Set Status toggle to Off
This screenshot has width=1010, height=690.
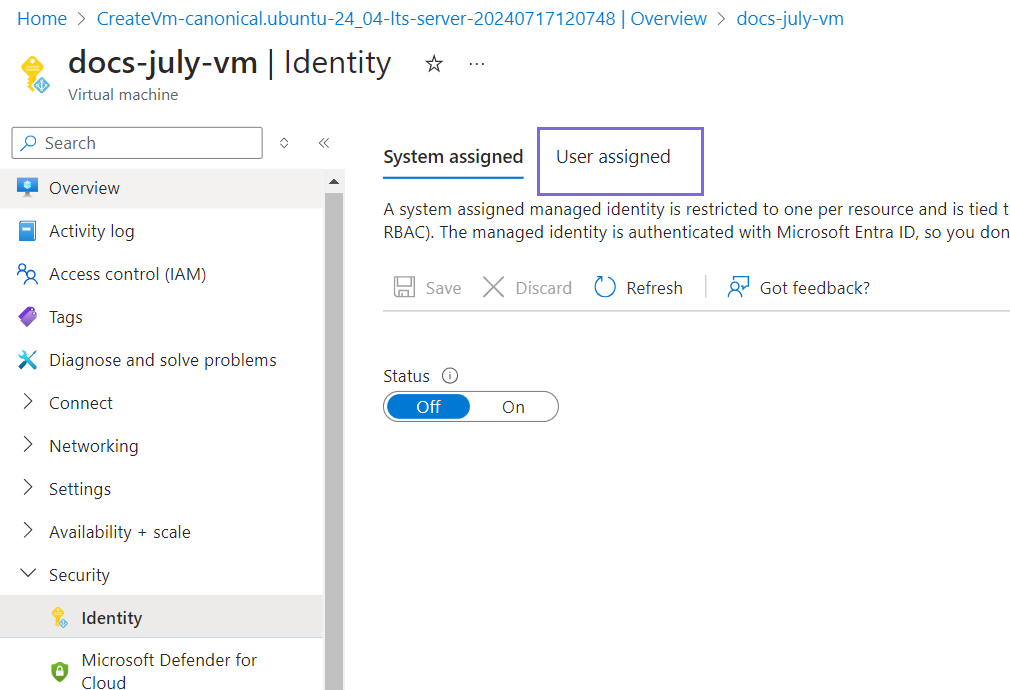click(428, 407)
